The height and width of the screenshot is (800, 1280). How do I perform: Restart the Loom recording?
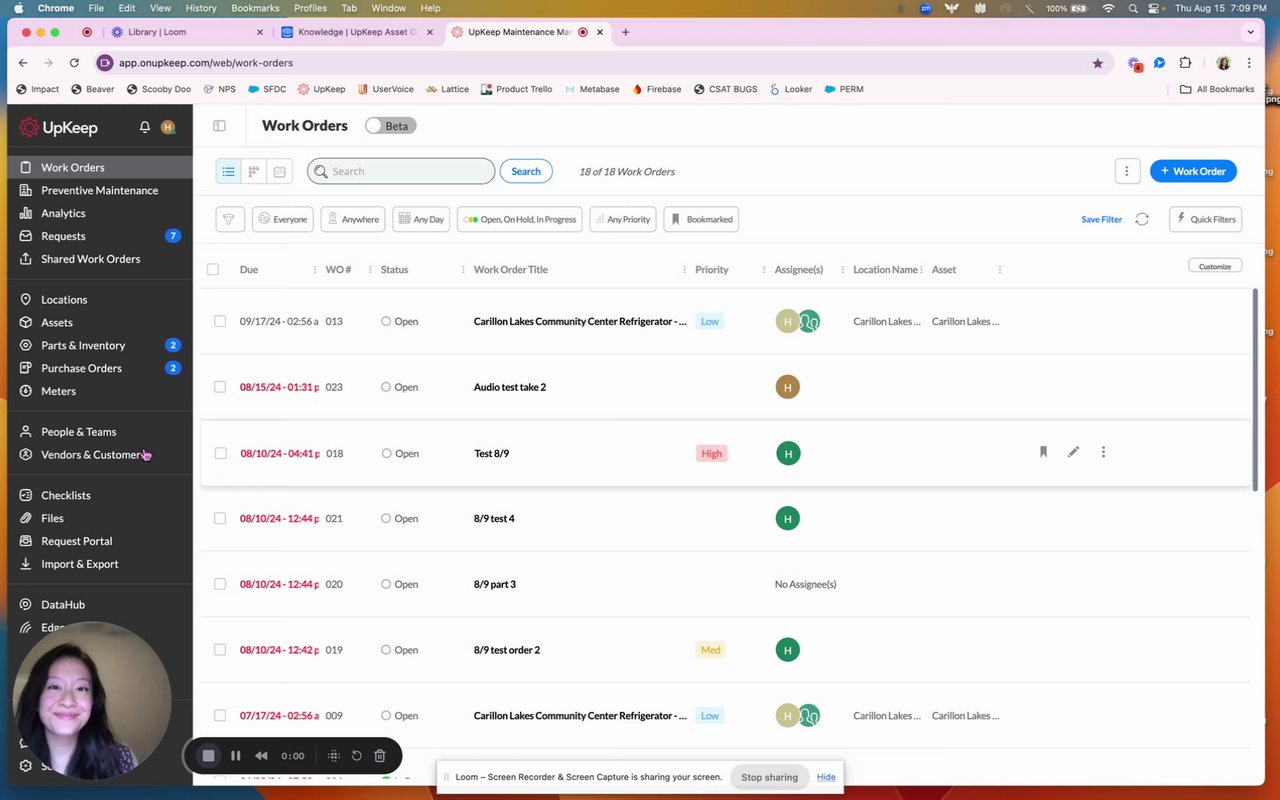356,756
